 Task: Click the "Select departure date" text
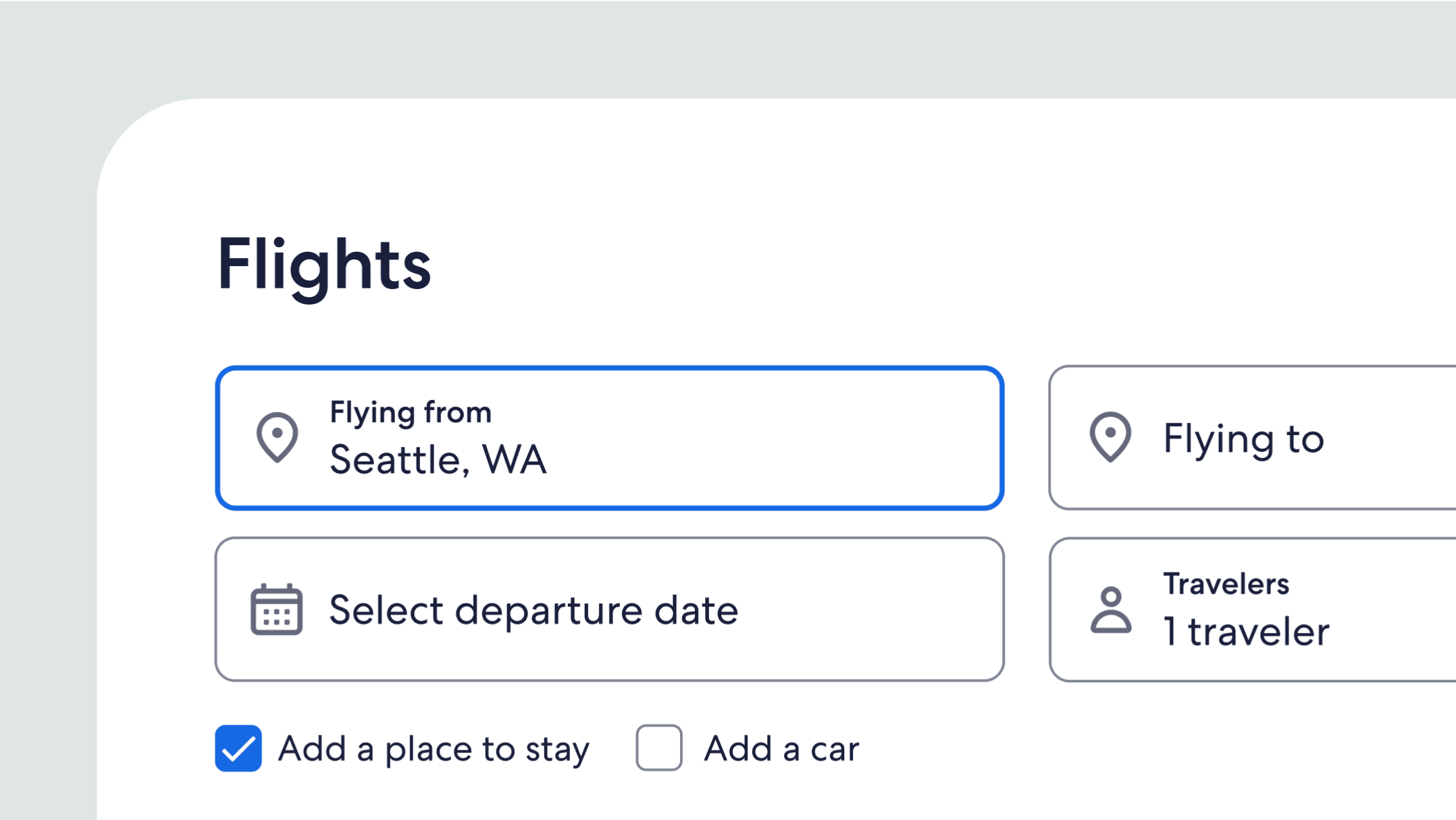(x=534, y=611)
